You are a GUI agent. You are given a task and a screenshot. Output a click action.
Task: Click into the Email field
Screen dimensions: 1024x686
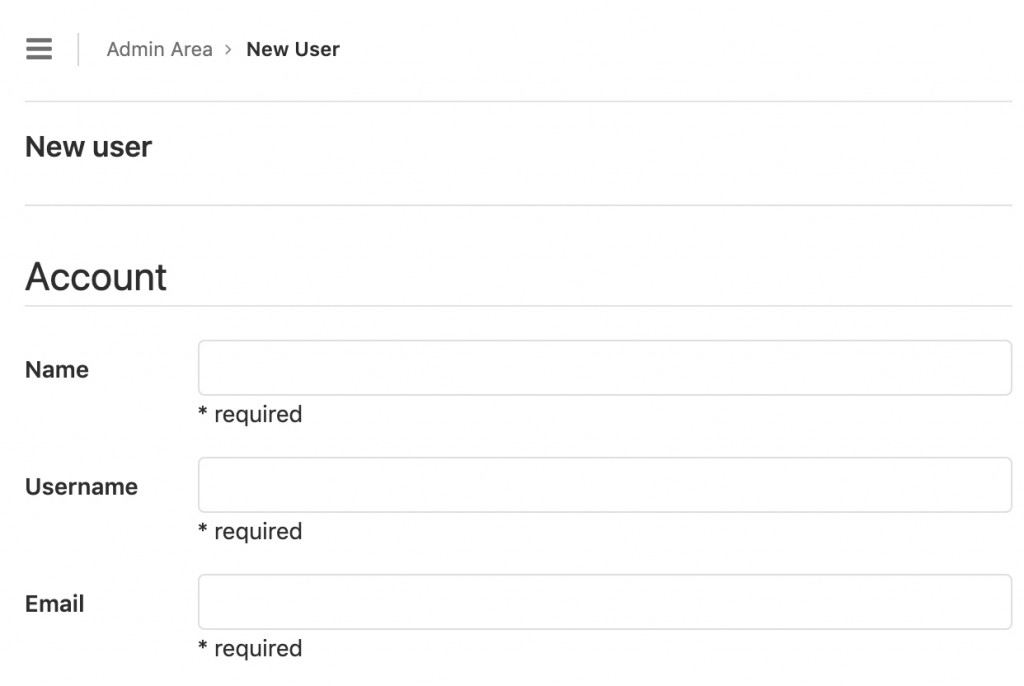pyautogui.click(x=604, y=602)
